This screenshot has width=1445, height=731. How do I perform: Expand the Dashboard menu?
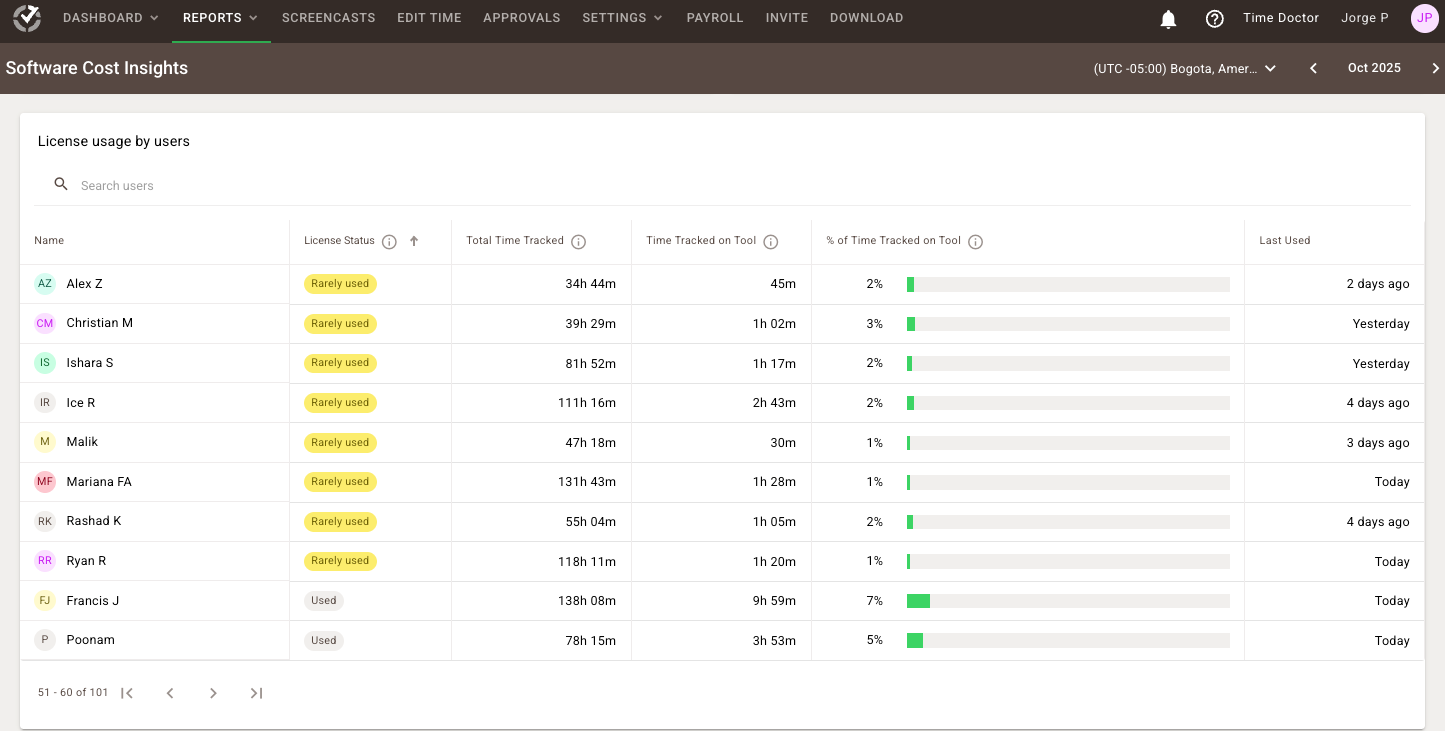[x=110, y=18]
